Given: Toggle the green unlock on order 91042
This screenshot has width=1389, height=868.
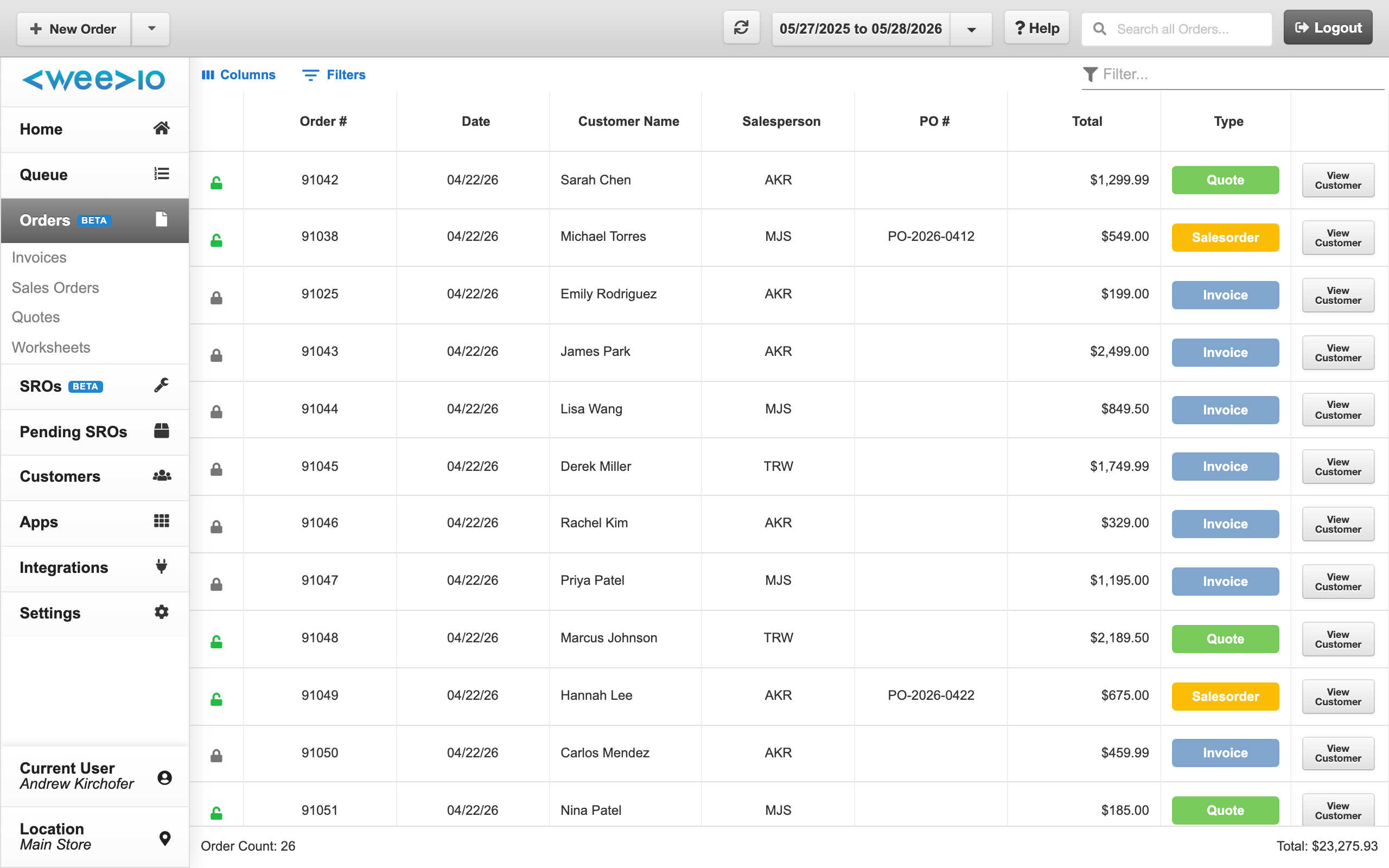Looking at the screenshot, I should pos(216,183).
